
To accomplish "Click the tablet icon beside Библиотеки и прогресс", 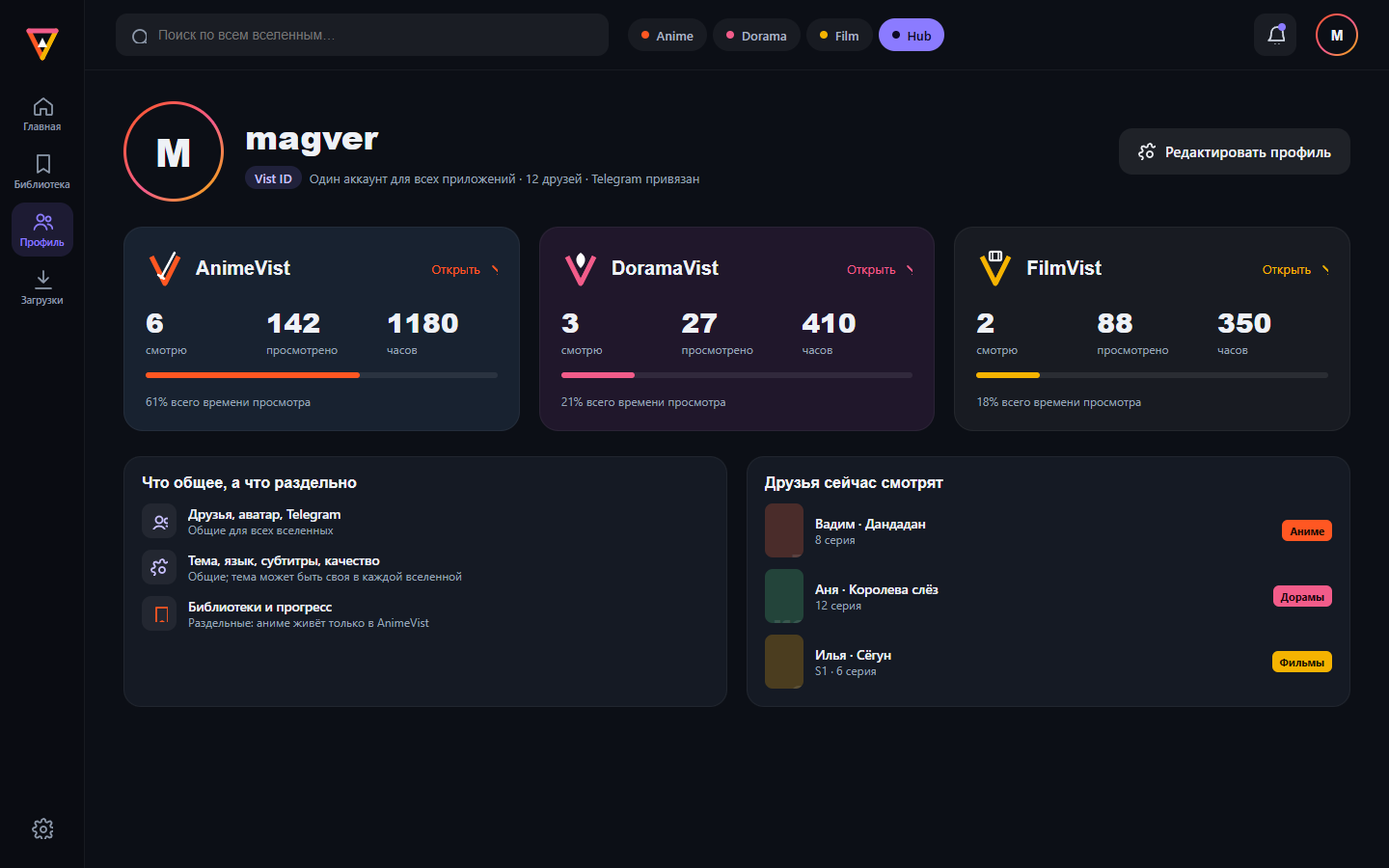I will click(x=159, y=614).
